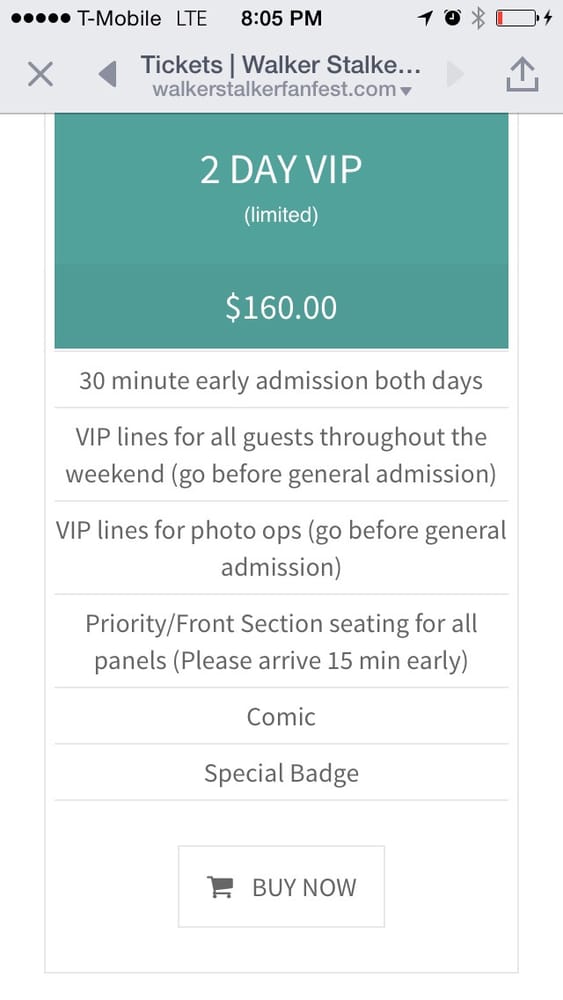Tap the Comic perk row
Screen dimensions: 563x1000
(281, 716)
